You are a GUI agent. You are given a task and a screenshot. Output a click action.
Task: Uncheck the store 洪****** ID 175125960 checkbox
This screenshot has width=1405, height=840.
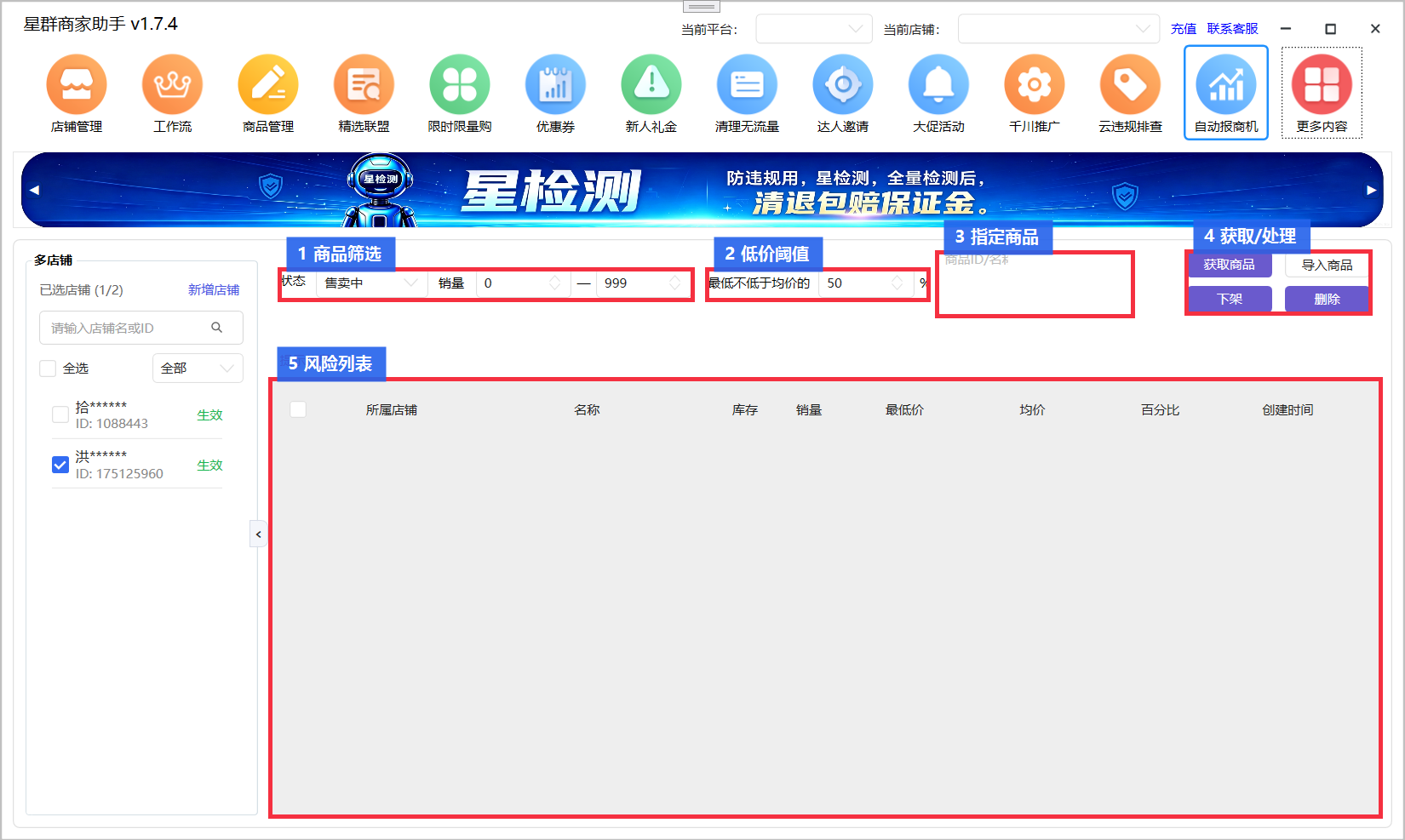click(x=60, y=465)
